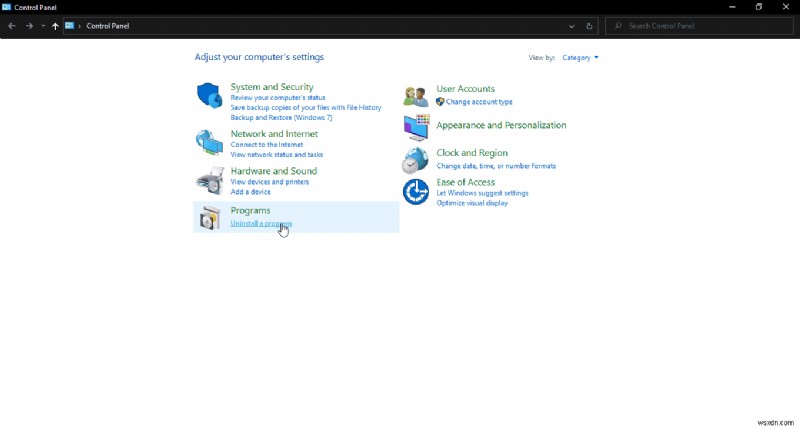The width and height of the screenshot is (800, 428).
Task: Click Connect to the Internet
Action: pyautogui.click(x=267, y=144)
